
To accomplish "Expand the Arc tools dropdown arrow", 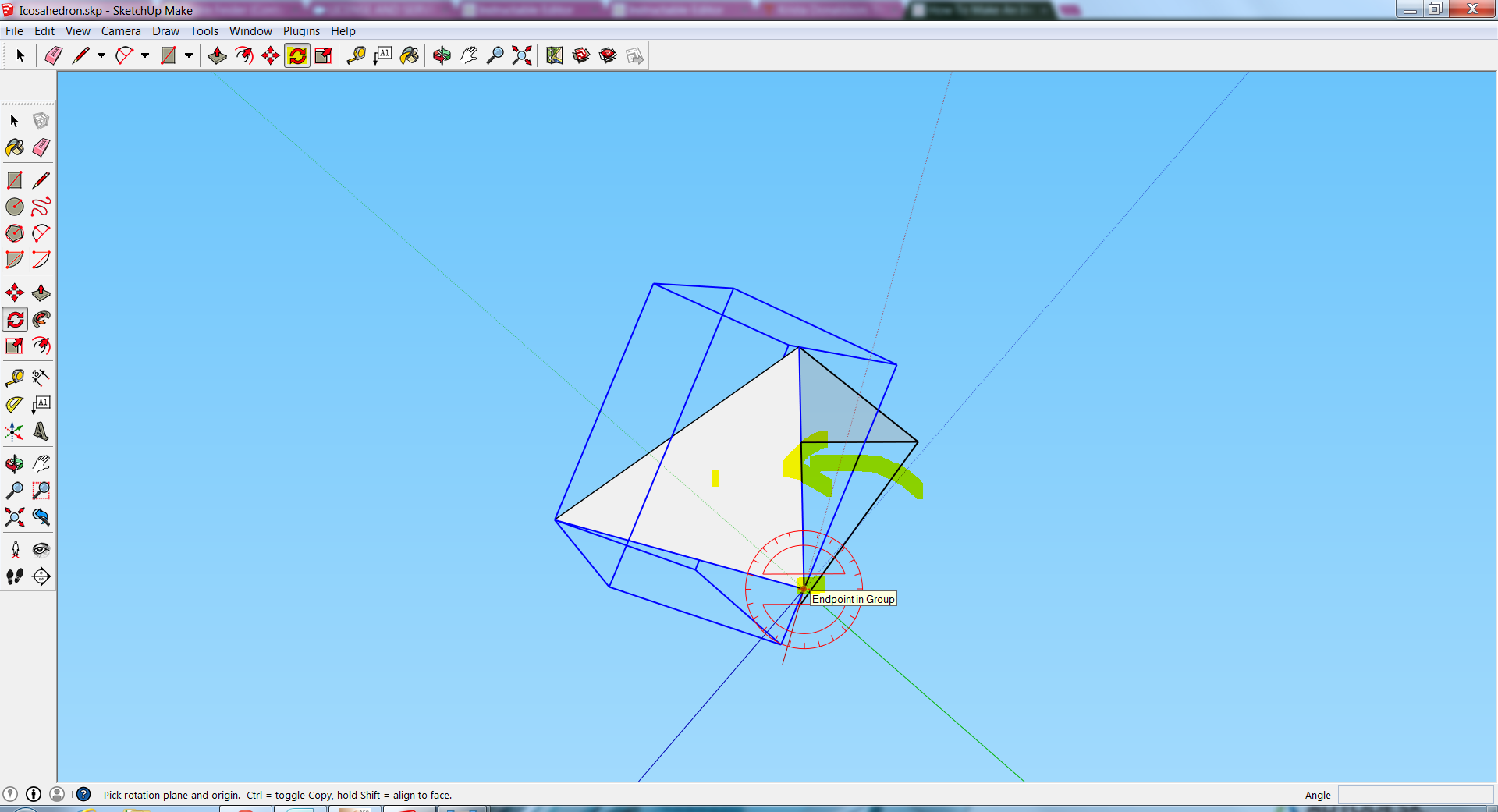I will (x=145, y=55).
